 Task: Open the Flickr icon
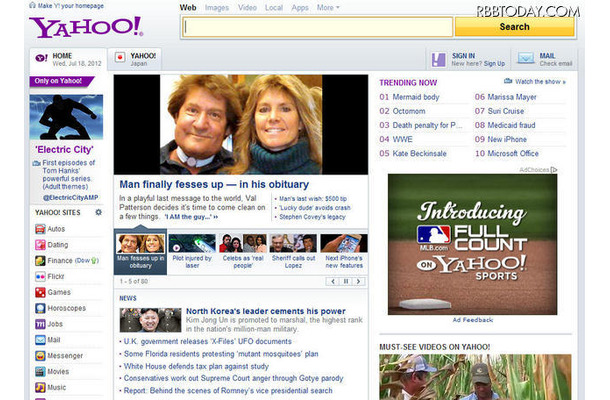point(40,277)
